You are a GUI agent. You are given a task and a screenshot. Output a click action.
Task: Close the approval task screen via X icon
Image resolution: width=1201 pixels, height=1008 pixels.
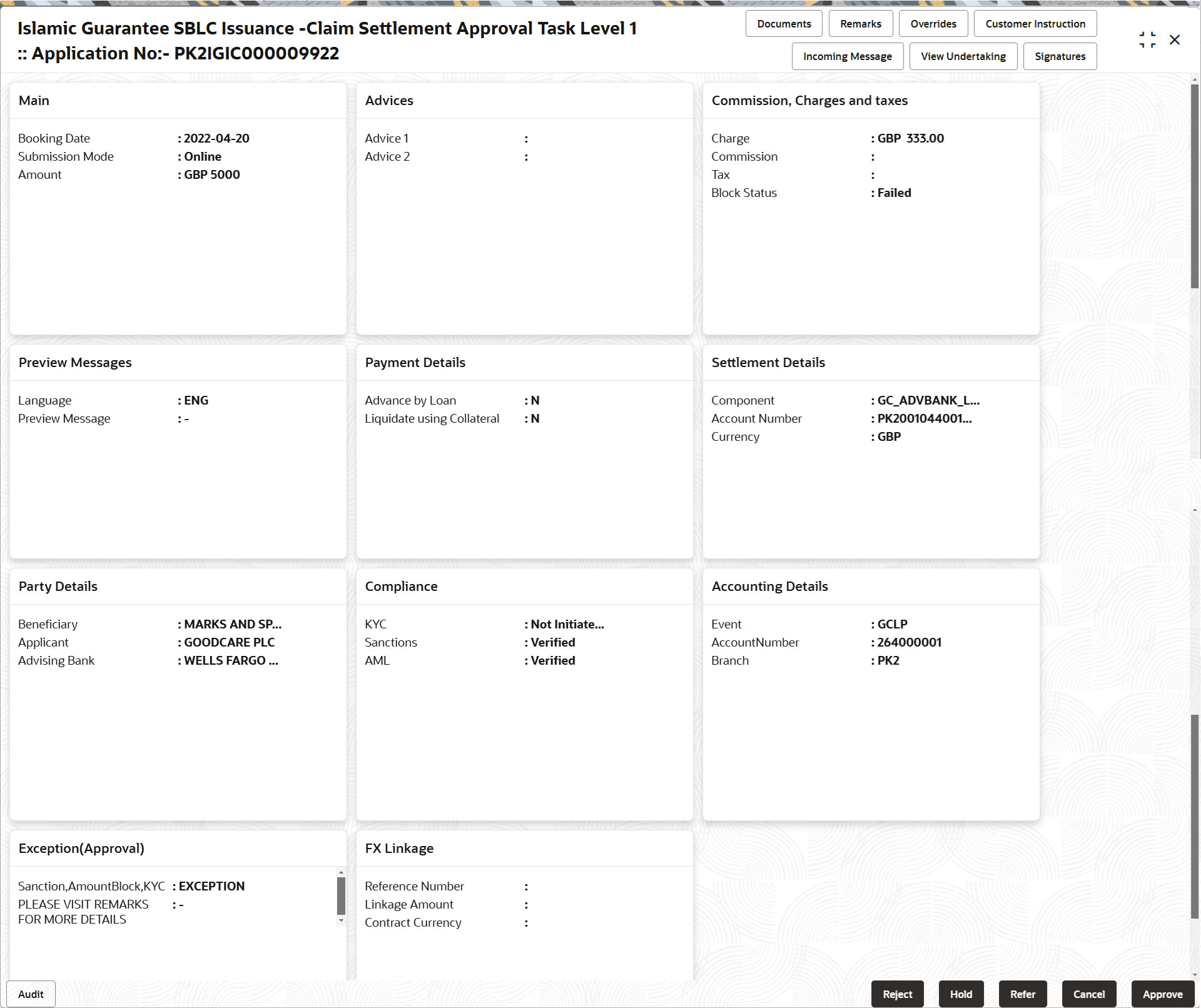(1175, 39)
